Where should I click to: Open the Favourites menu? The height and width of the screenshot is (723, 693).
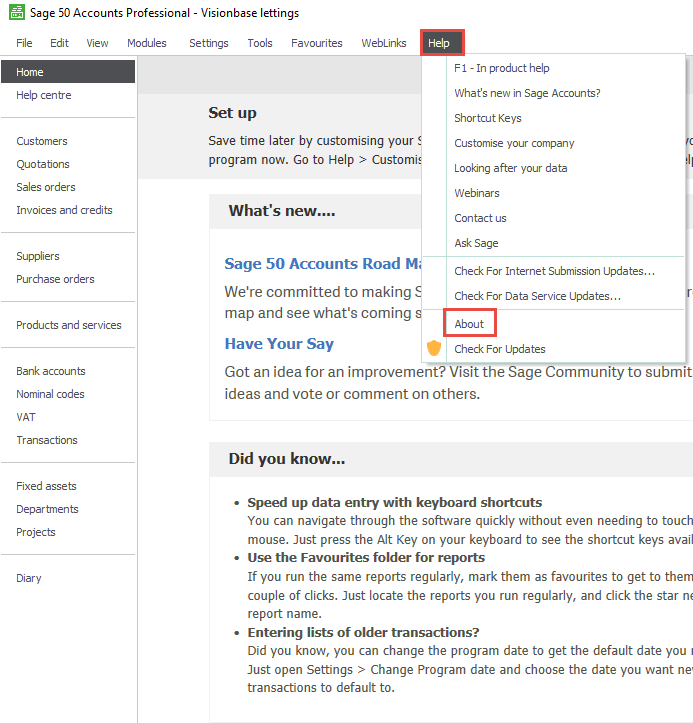(317, 43)
